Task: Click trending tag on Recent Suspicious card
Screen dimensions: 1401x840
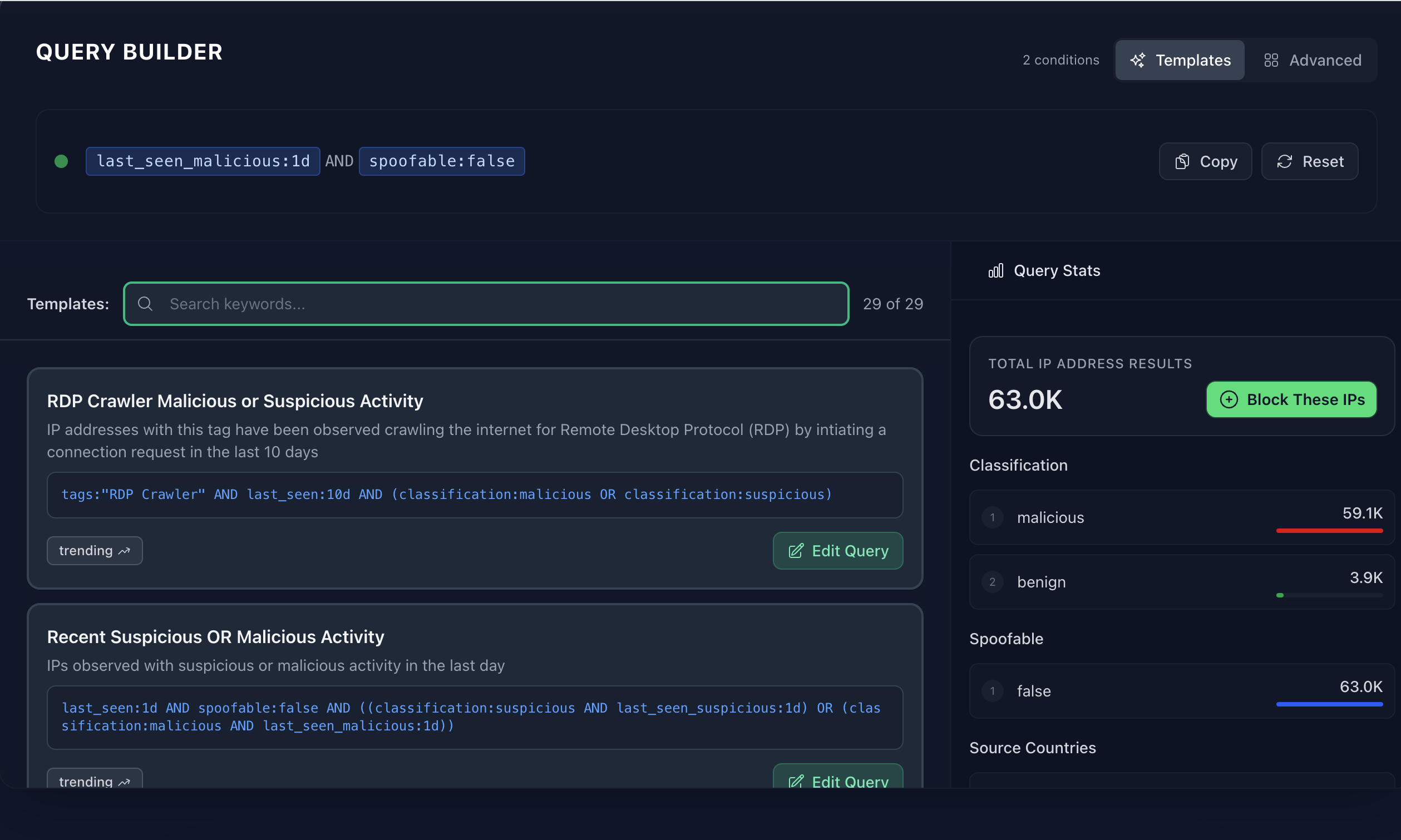Action: [x=95, y=779]
